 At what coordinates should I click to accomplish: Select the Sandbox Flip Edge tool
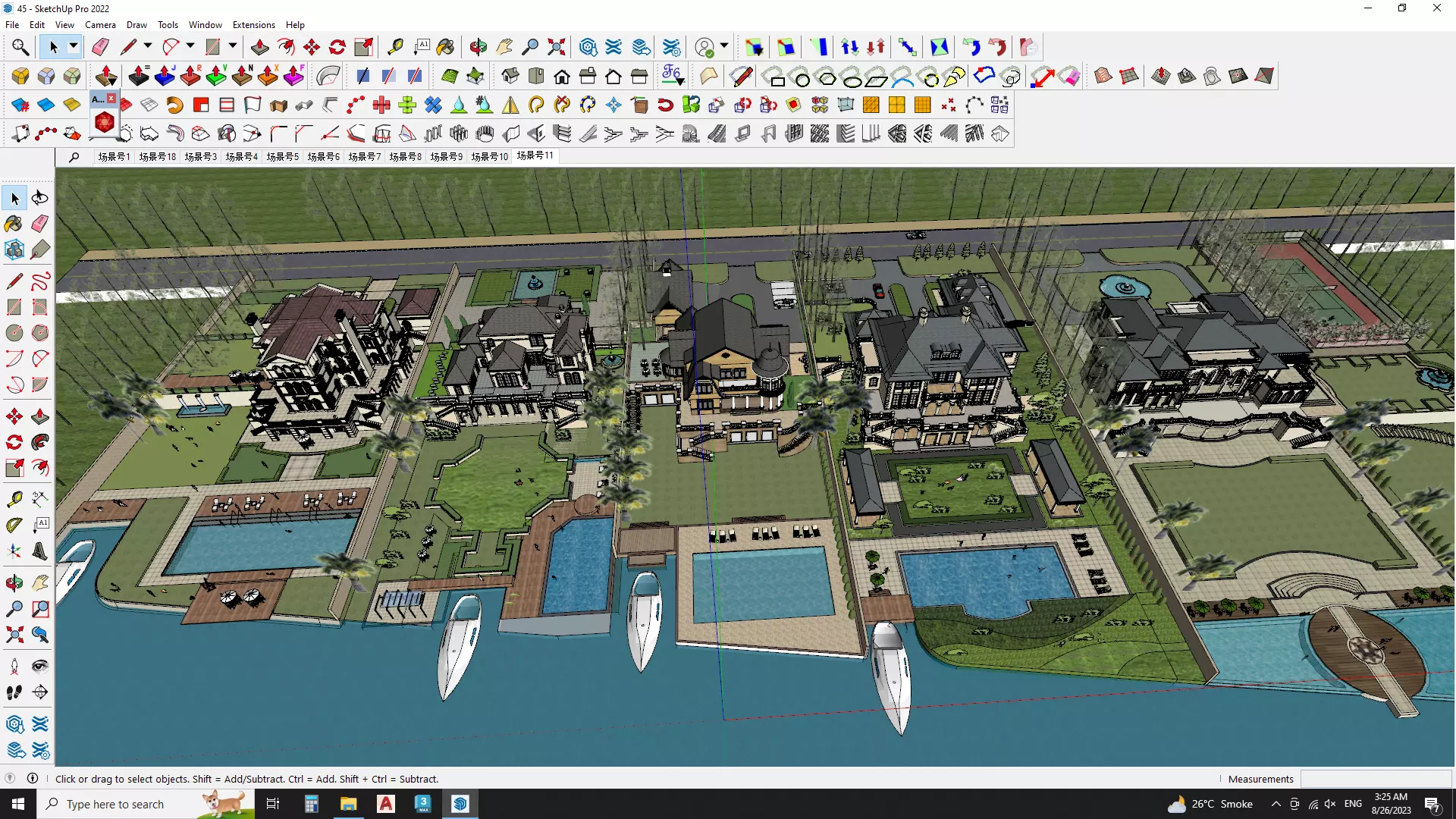coord(1264,76)
